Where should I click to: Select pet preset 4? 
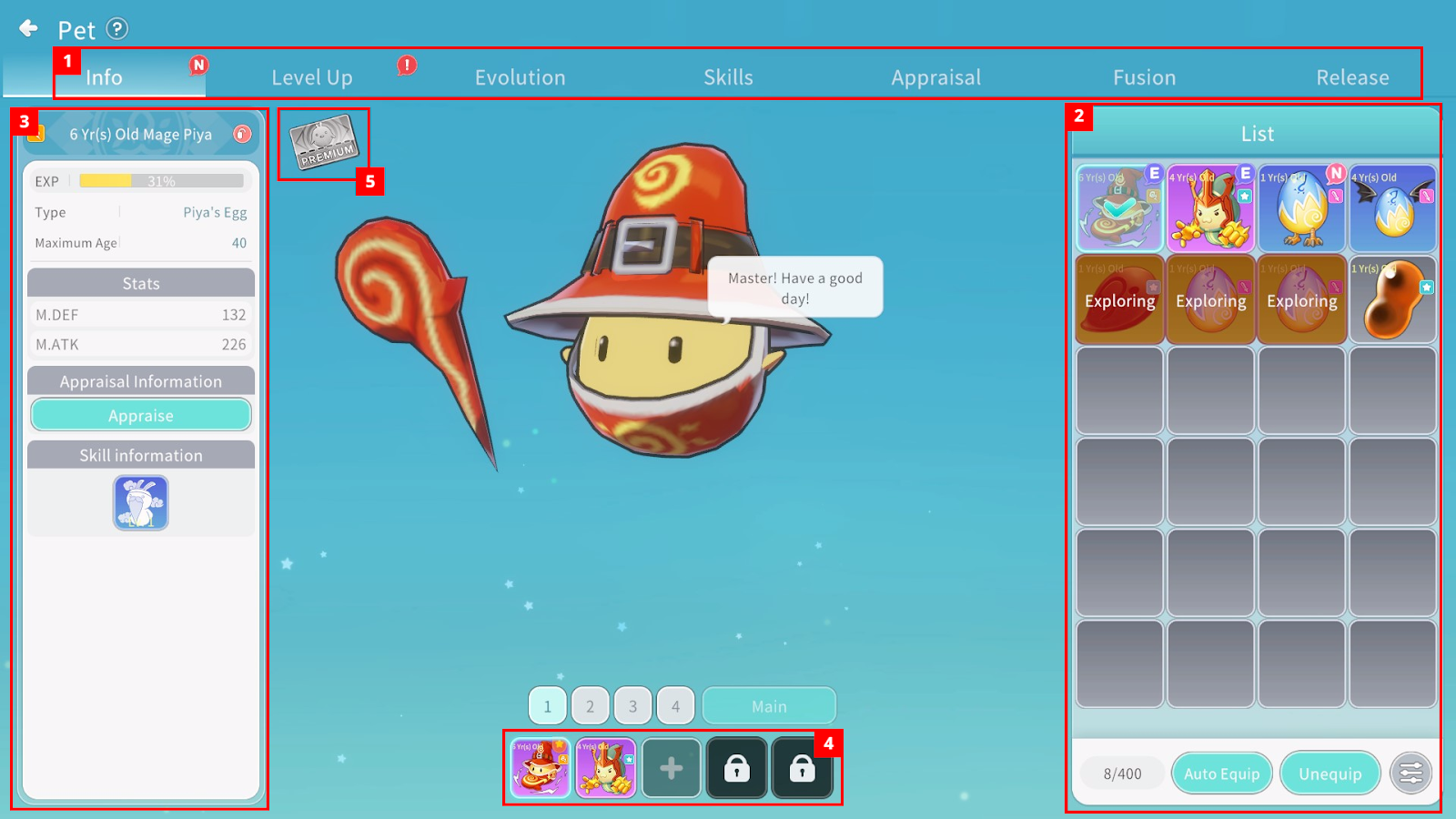[675, 706]
